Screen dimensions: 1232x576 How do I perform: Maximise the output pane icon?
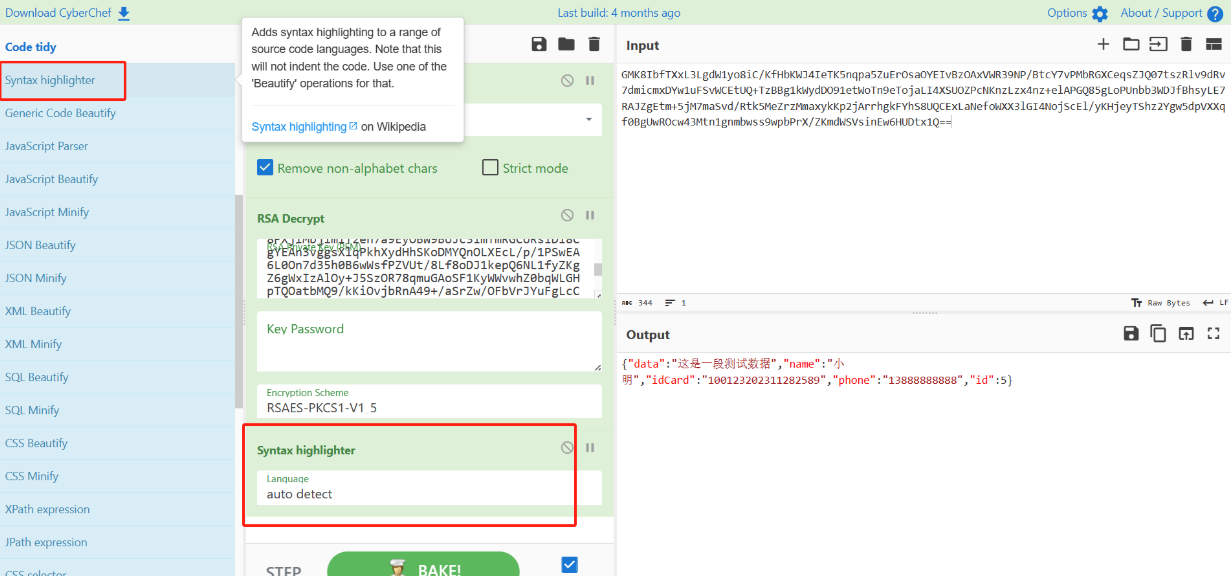coord(1214,333)
